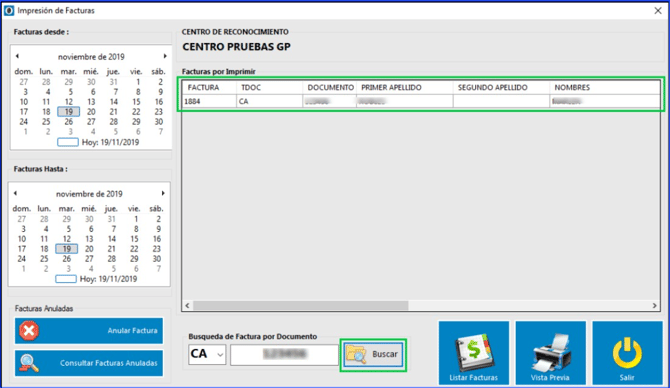Click the document number search field
Image resolution: width=670 pixels, height=388 pixels.
tap(284, 355)
